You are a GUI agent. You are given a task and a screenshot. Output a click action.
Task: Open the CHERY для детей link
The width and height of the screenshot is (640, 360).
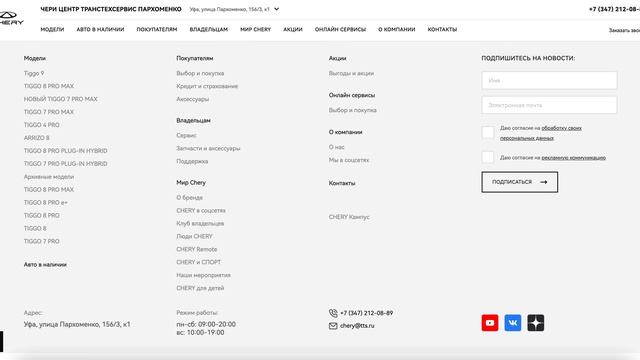[x=200, y=288]
